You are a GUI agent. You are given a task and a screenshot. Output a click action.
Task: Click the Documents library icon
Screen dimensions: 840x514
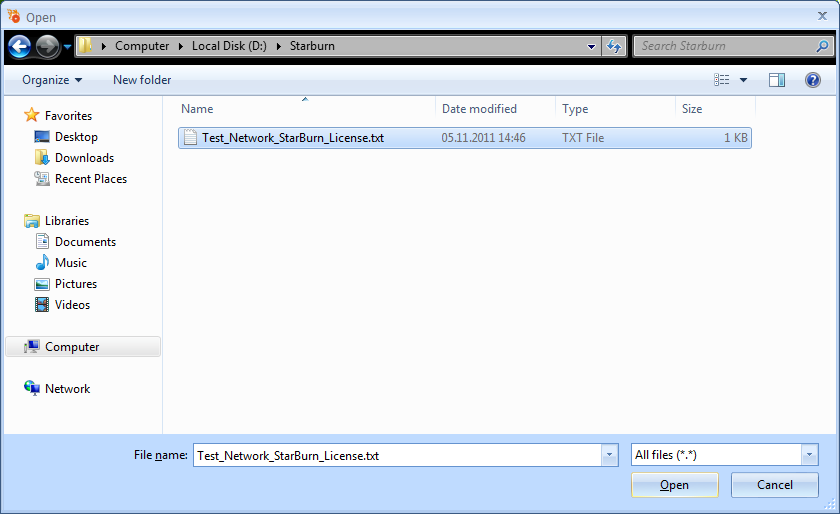click(x=42, y=241)
